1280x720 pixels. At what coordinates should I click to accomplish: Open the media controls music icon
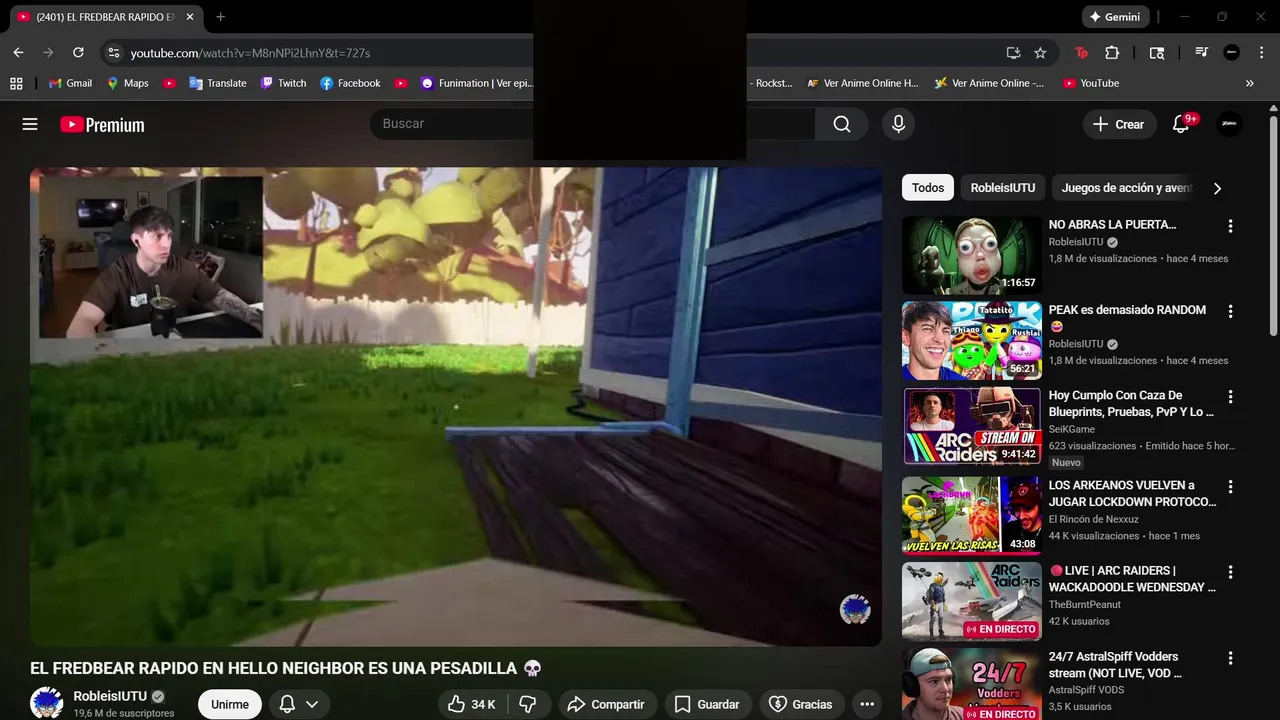coord(1202,52)
